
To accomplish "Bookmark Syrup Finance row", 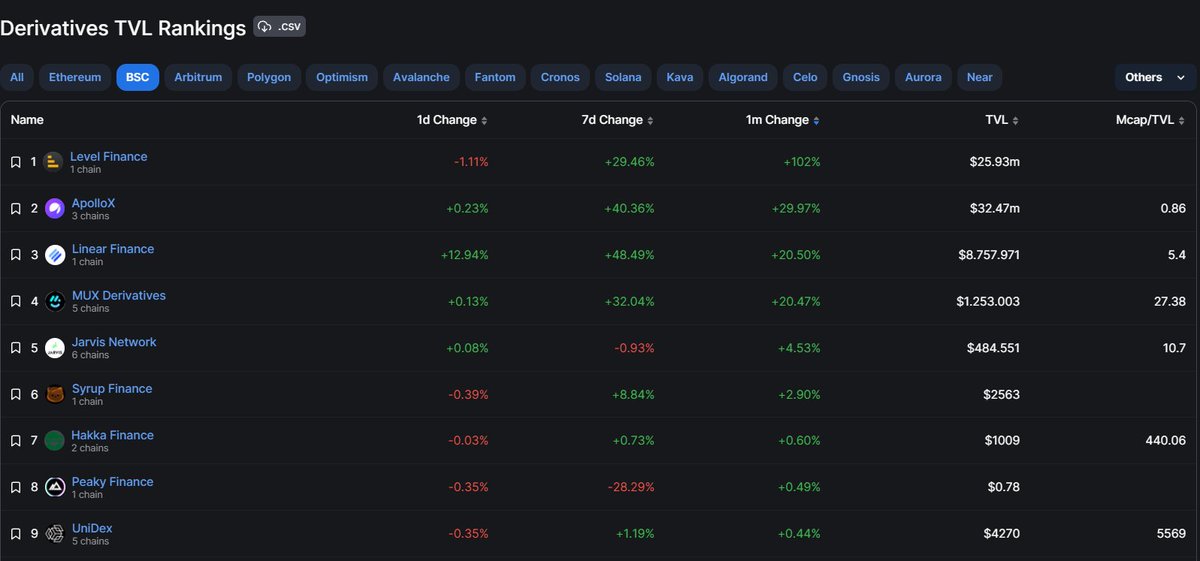I will tap(16, 394).
